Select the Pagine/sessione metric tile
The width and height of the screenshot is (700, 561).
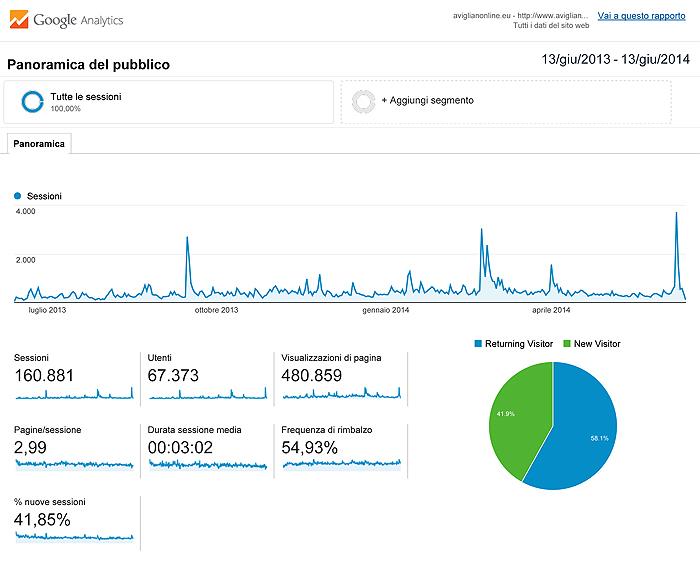pos(74,448)
